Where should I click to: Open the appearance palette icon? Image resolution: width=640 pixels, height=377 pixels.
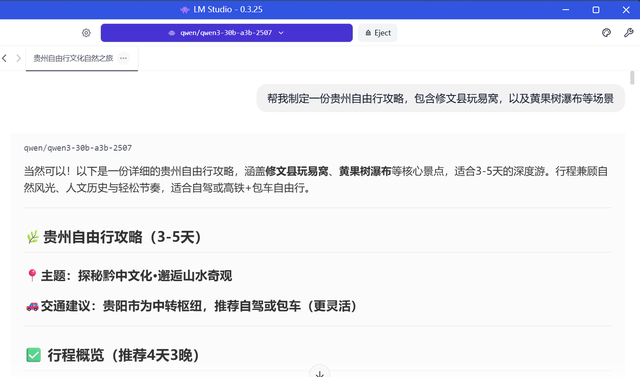(606, 33)
